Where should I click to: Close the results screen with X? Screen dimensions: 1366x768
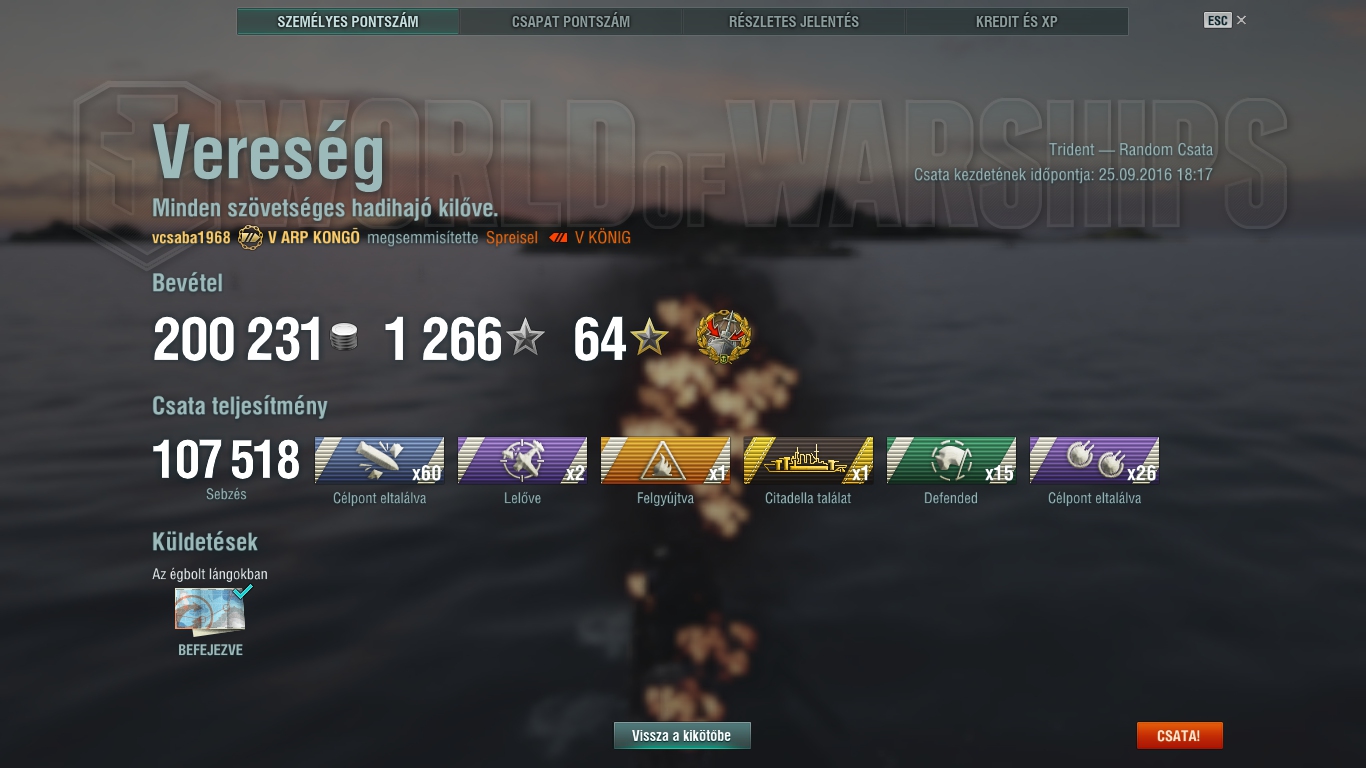point(1241,20)
